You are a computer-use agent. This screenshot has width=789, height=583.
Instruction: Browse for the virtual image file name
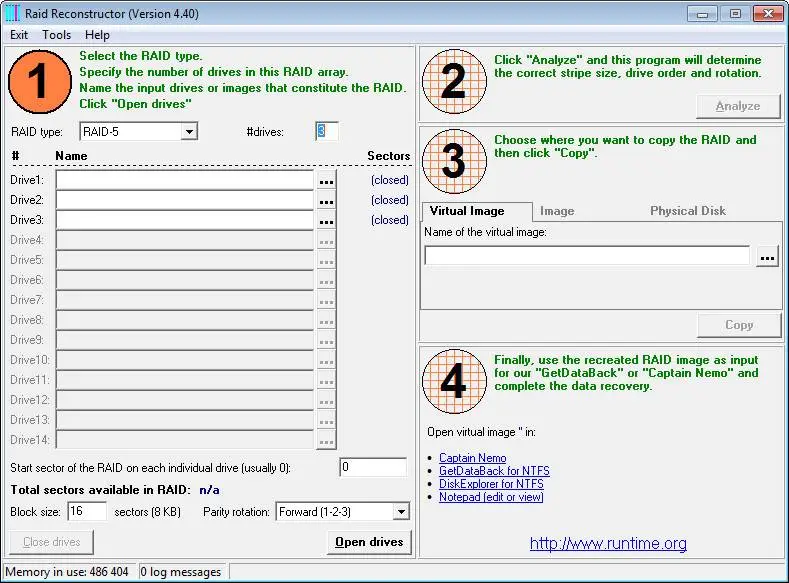click(x=767, y=257)
